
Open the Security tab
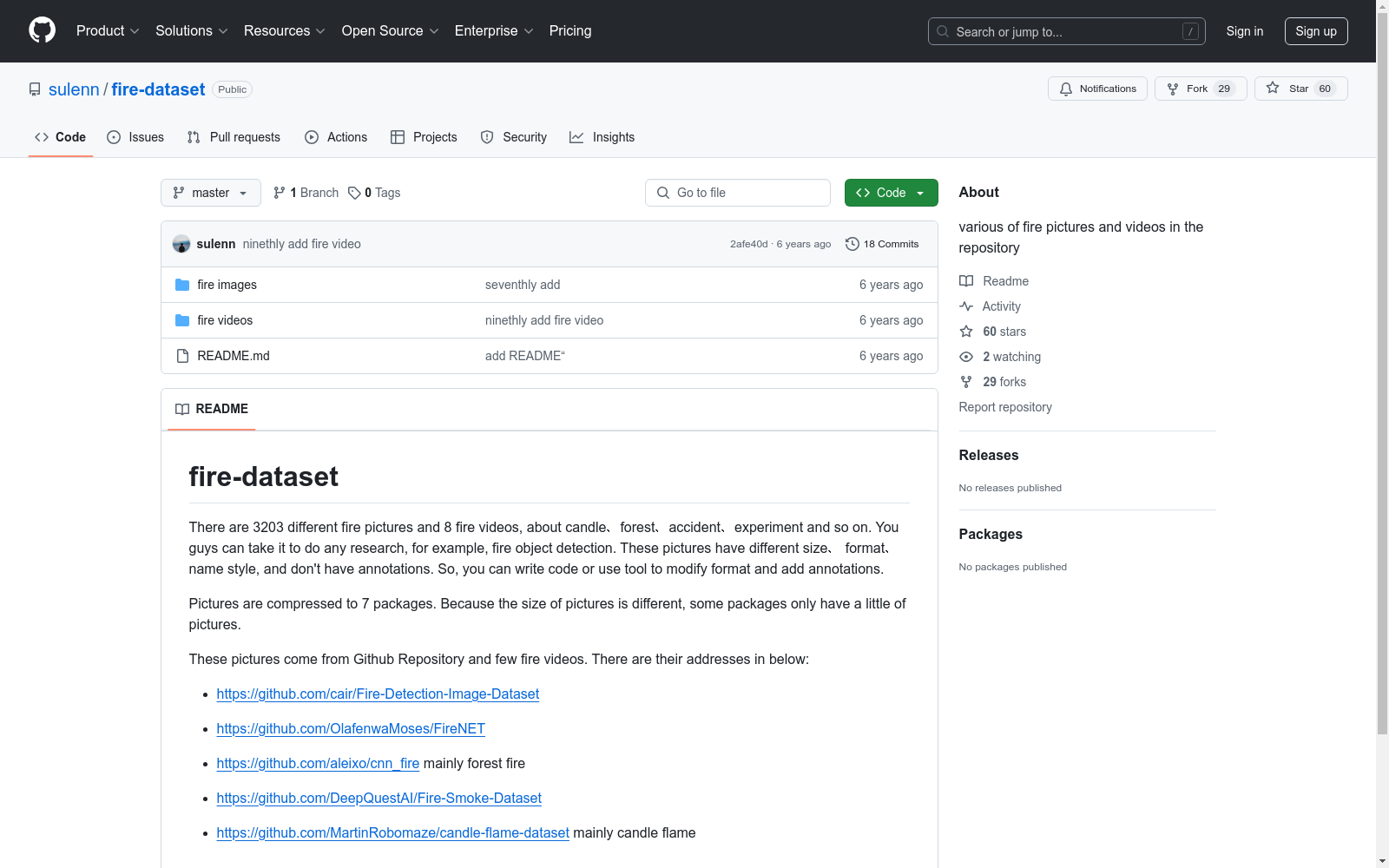tap(514, 137)
